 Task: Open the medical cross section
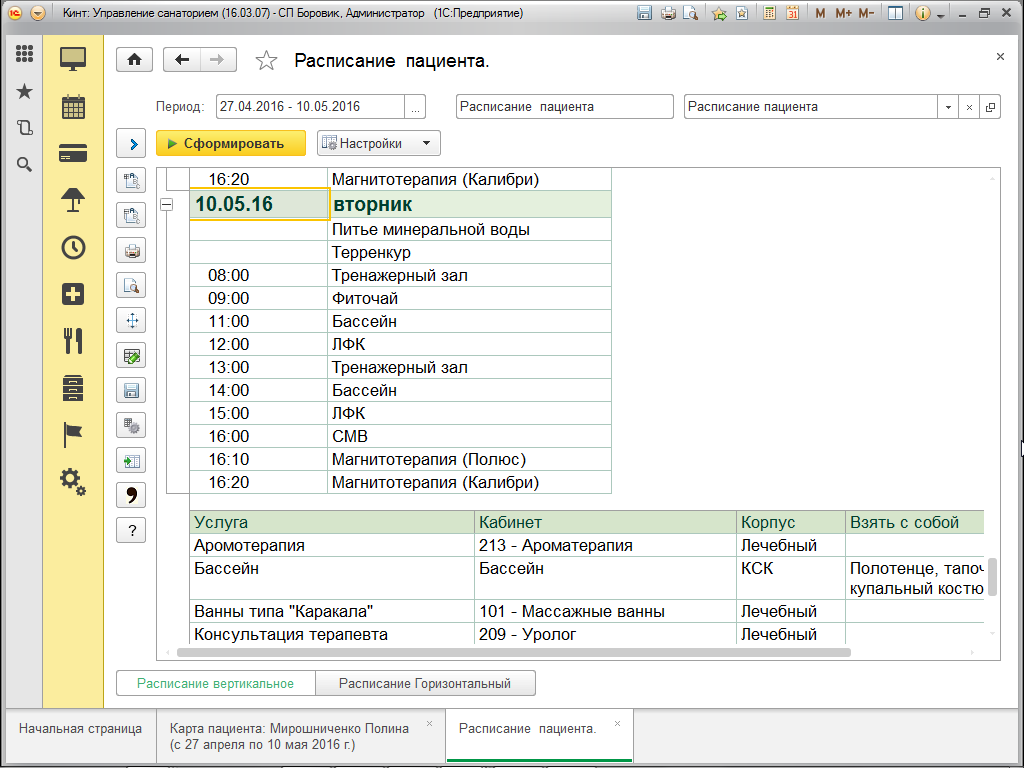[73, 294]
